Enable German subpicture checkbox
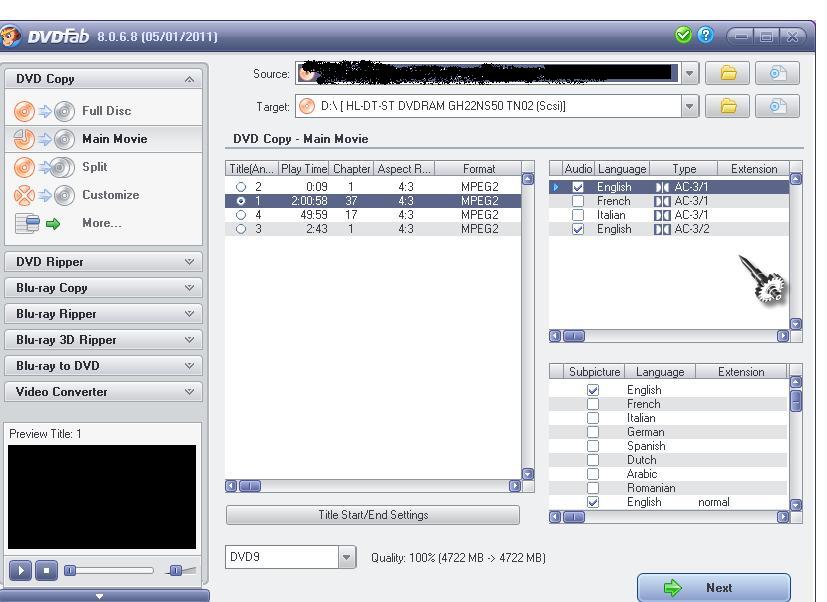 pyautogui.click(x=593, y=432)
